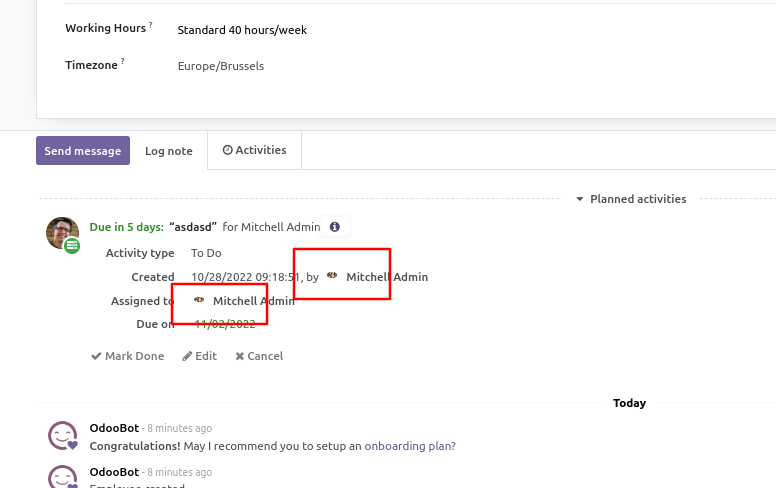Open the Activities scheduler
776x488 pixels.
click(254, 150)
